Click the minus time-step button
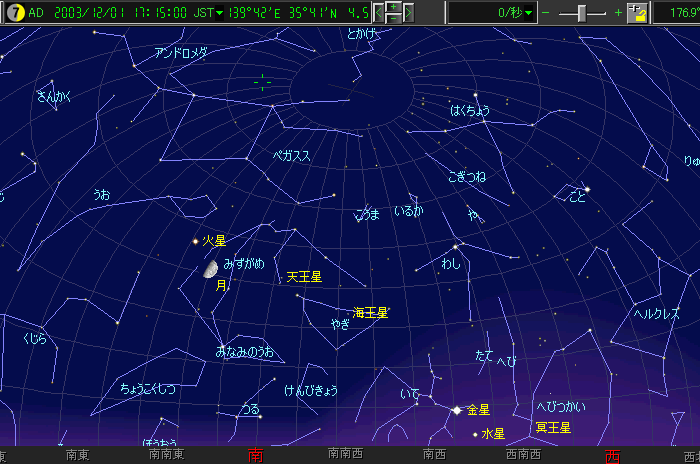This screenshot has width=700, height=464. 394,19
